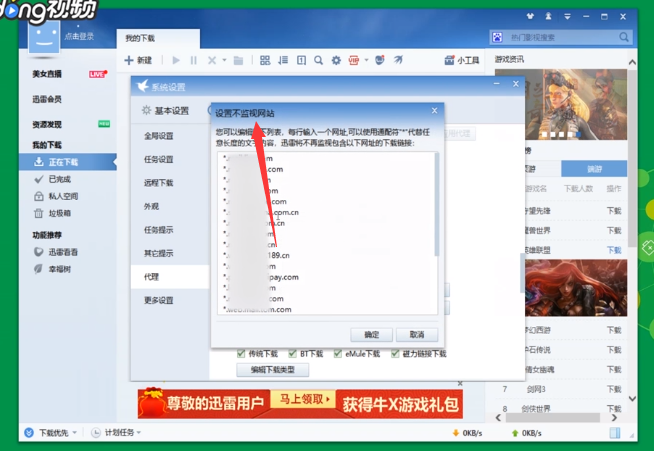Screen dimensions: 654x451
Task: Open the dropdown arrow next to delete icon
Action: (224, 60)
